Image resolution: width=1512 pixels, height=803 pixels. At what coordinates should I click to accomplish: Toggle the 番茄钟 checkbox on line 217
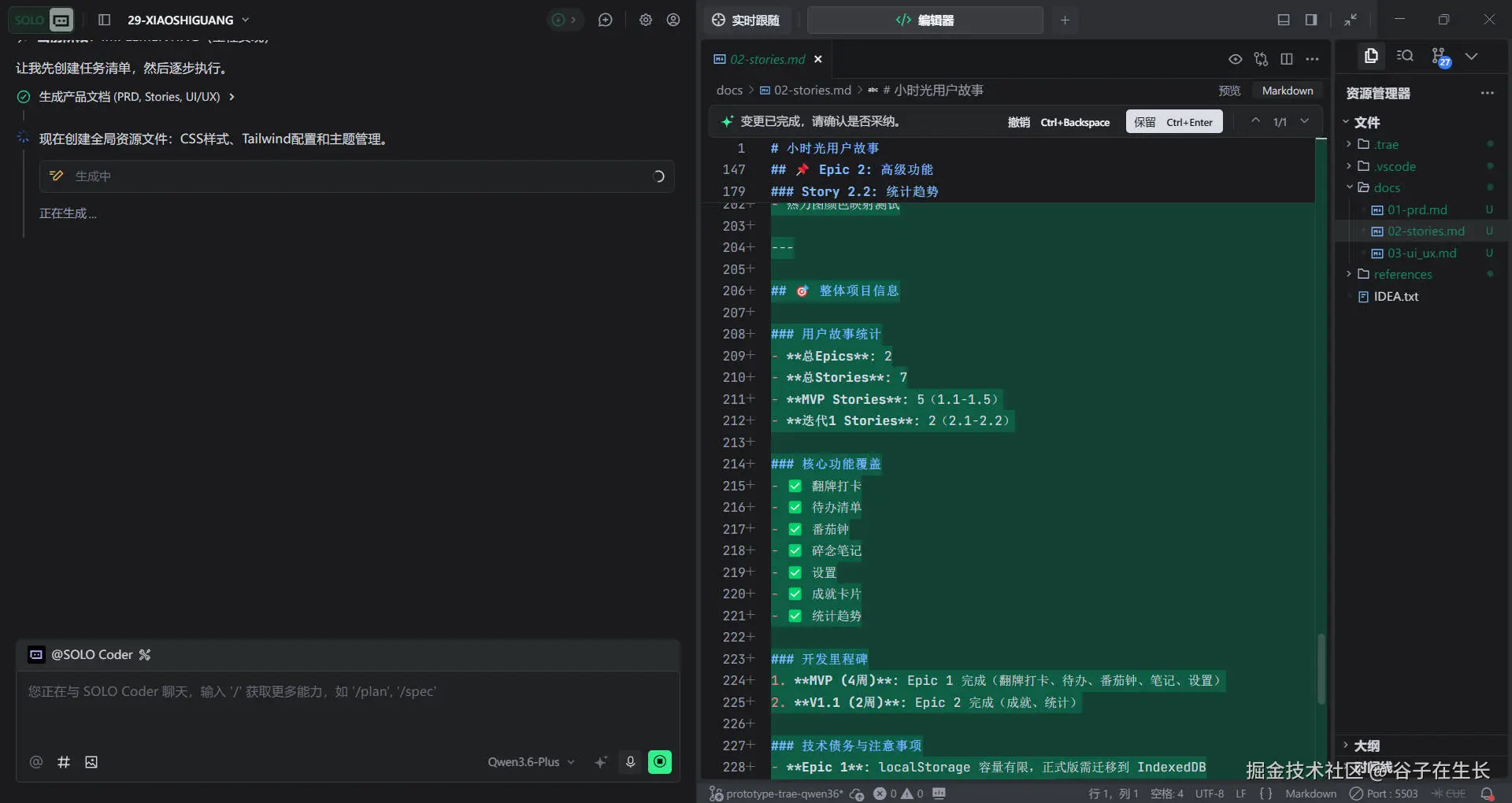point(795,529)
